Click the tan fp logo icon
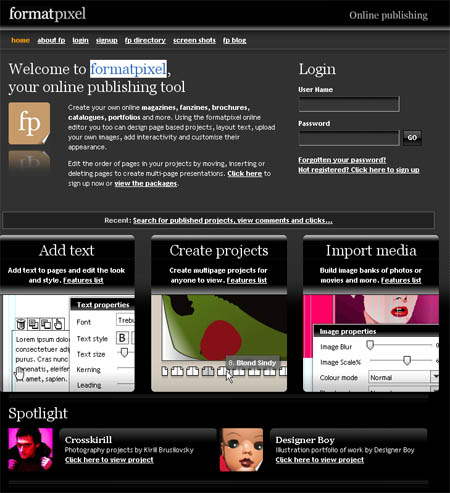The height and width of the screenshot is (493, 450). point(29,123)
